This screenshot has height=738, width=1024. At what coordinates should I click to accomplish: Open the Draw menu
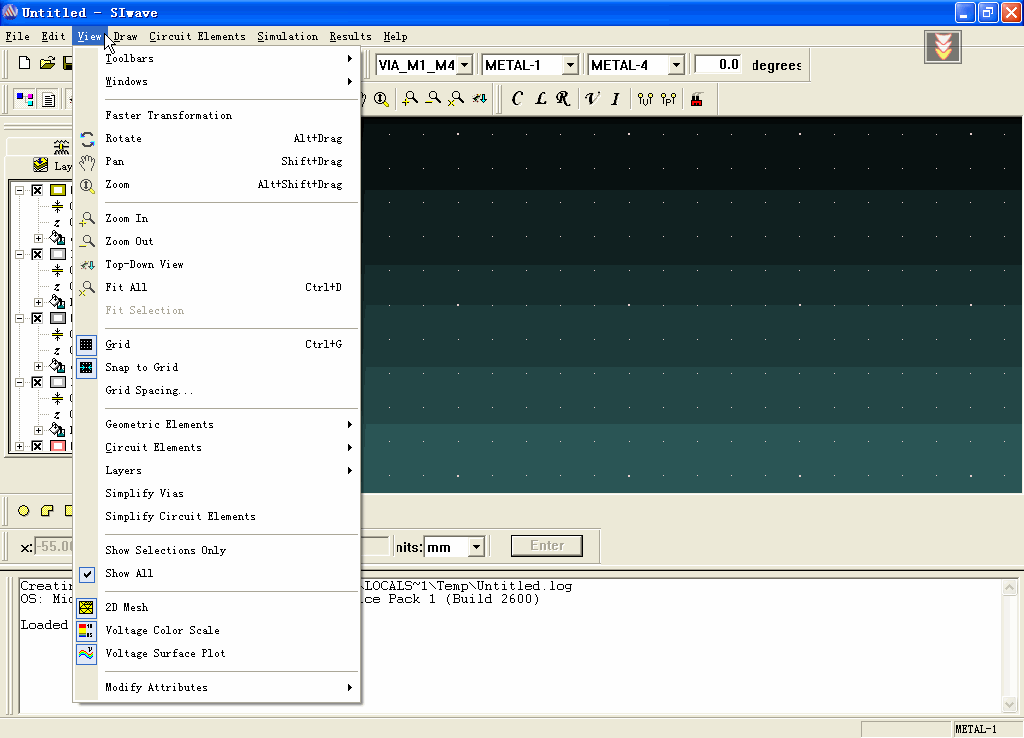tap(125, 37)
